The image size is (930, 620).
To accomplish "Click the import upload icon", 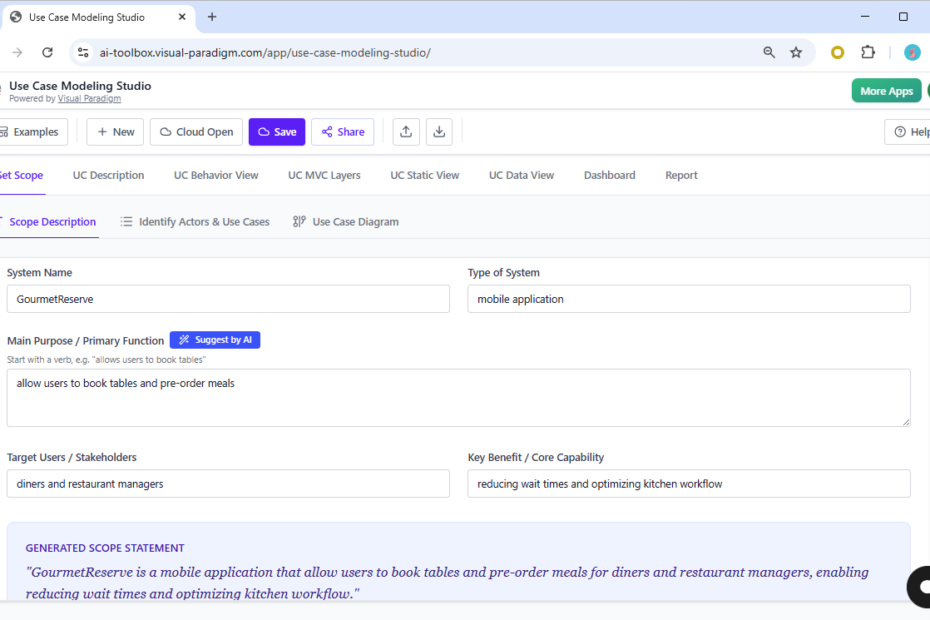I will 405,131.
